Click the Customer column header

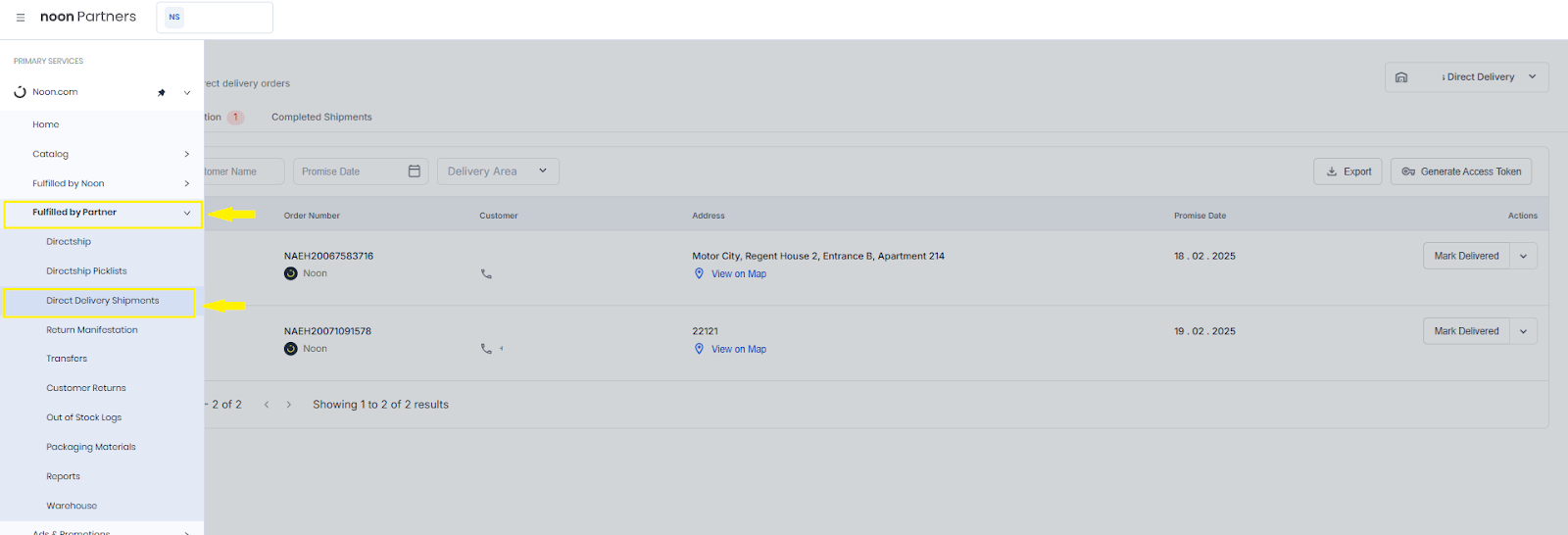coord(499,216)
